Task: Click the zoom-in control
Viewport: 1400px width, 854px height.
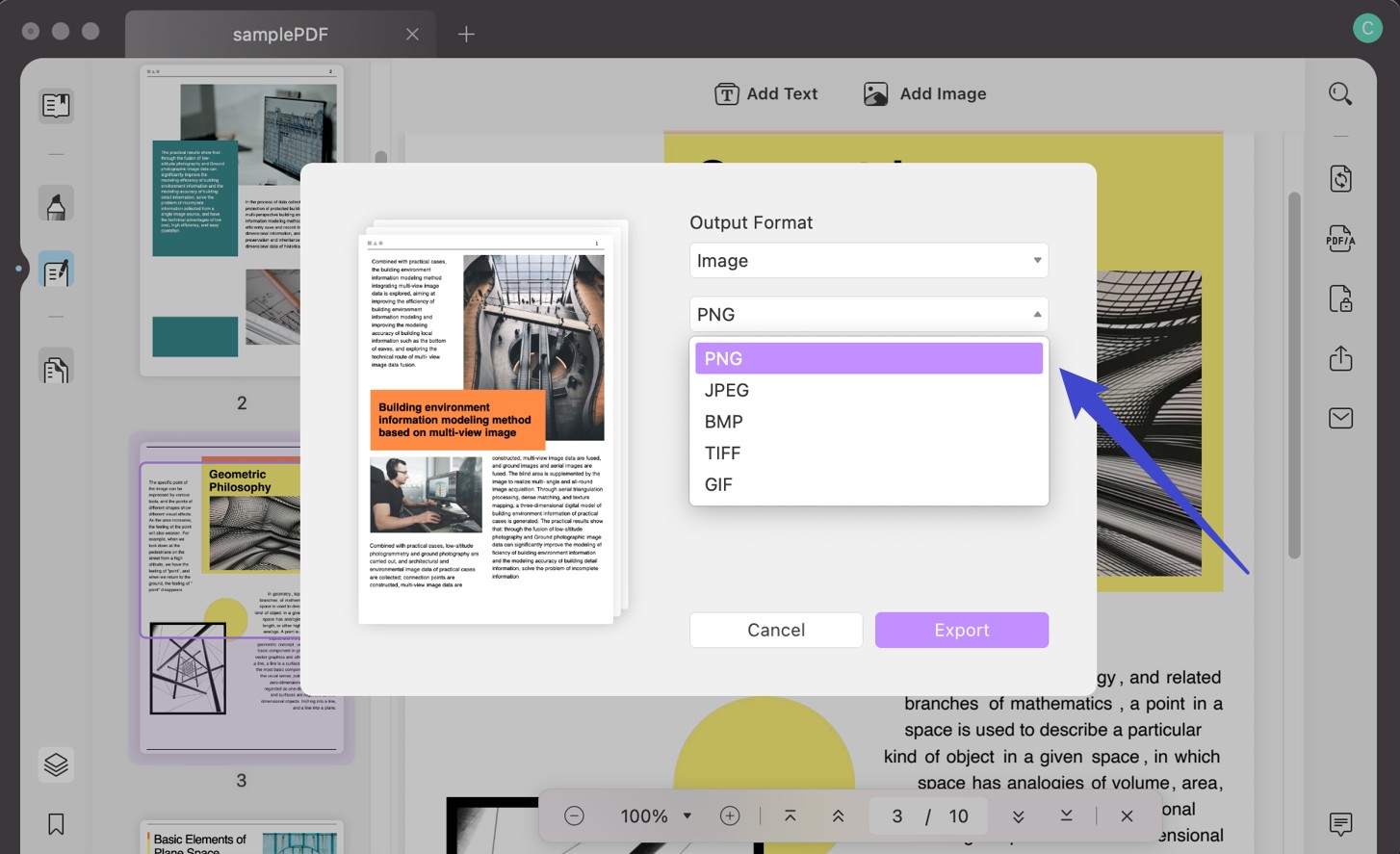Action: coord(729,815)
